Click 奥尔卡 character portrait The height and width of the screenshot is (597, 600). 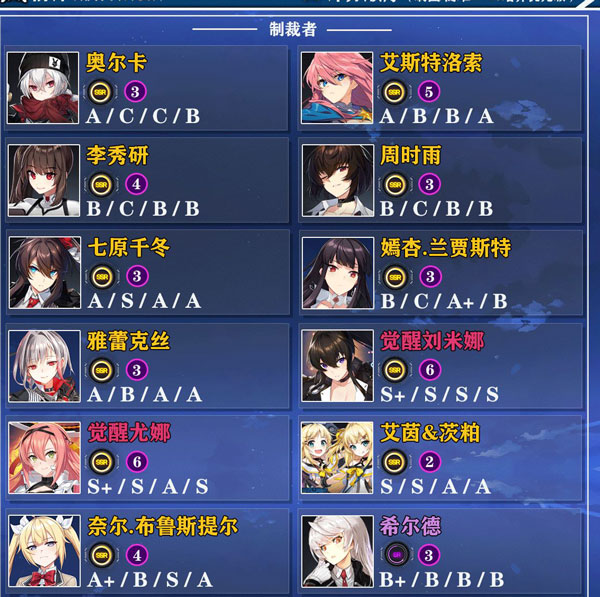click(x=43, y=88)
